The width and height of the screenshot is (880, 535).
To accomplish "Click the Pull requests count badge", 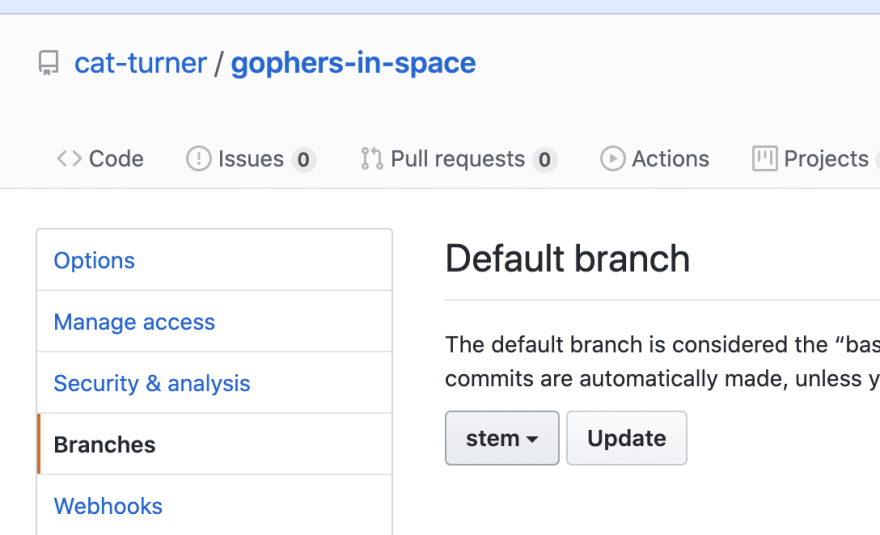I will tap(545, 160).
